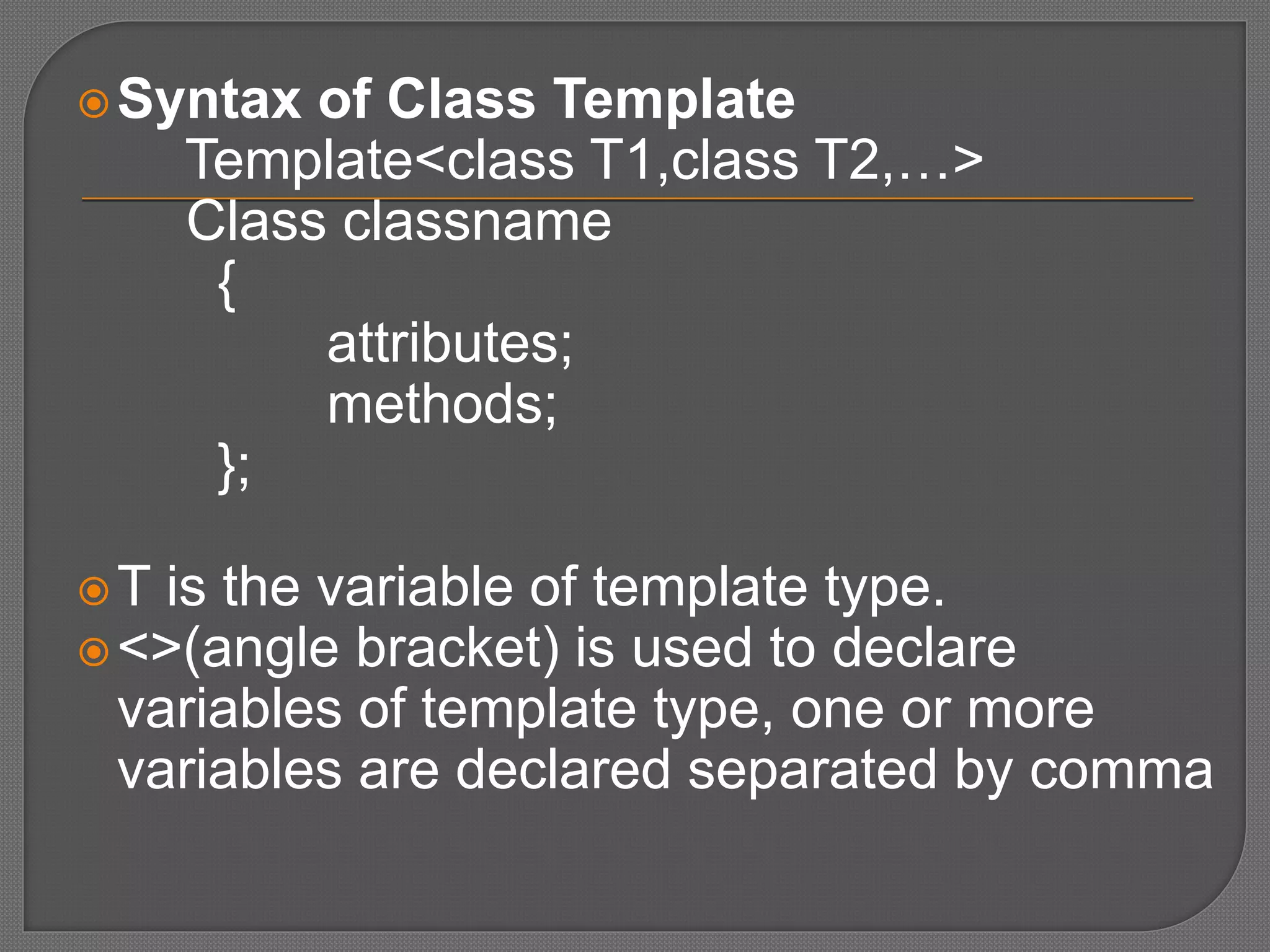Click the orange horizontal divider line
The image size is (1270, 952).
point(637,199)
